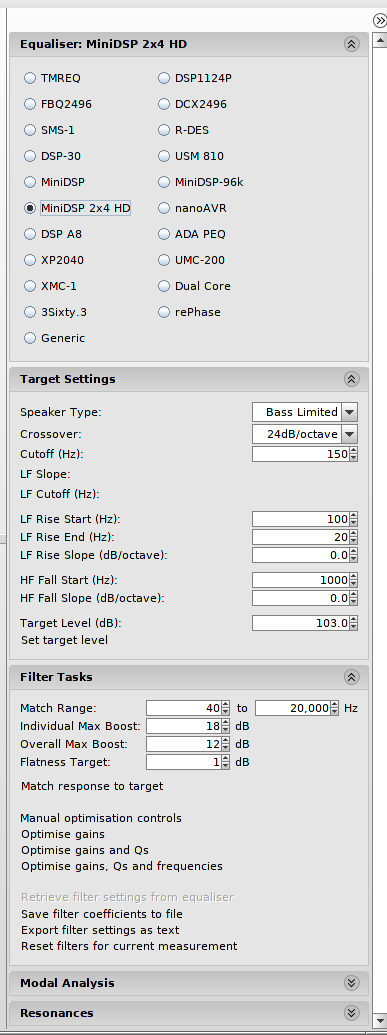Click the LF Rise End field
Viewport: 387px width, 1035px height.
click(300, 537)
